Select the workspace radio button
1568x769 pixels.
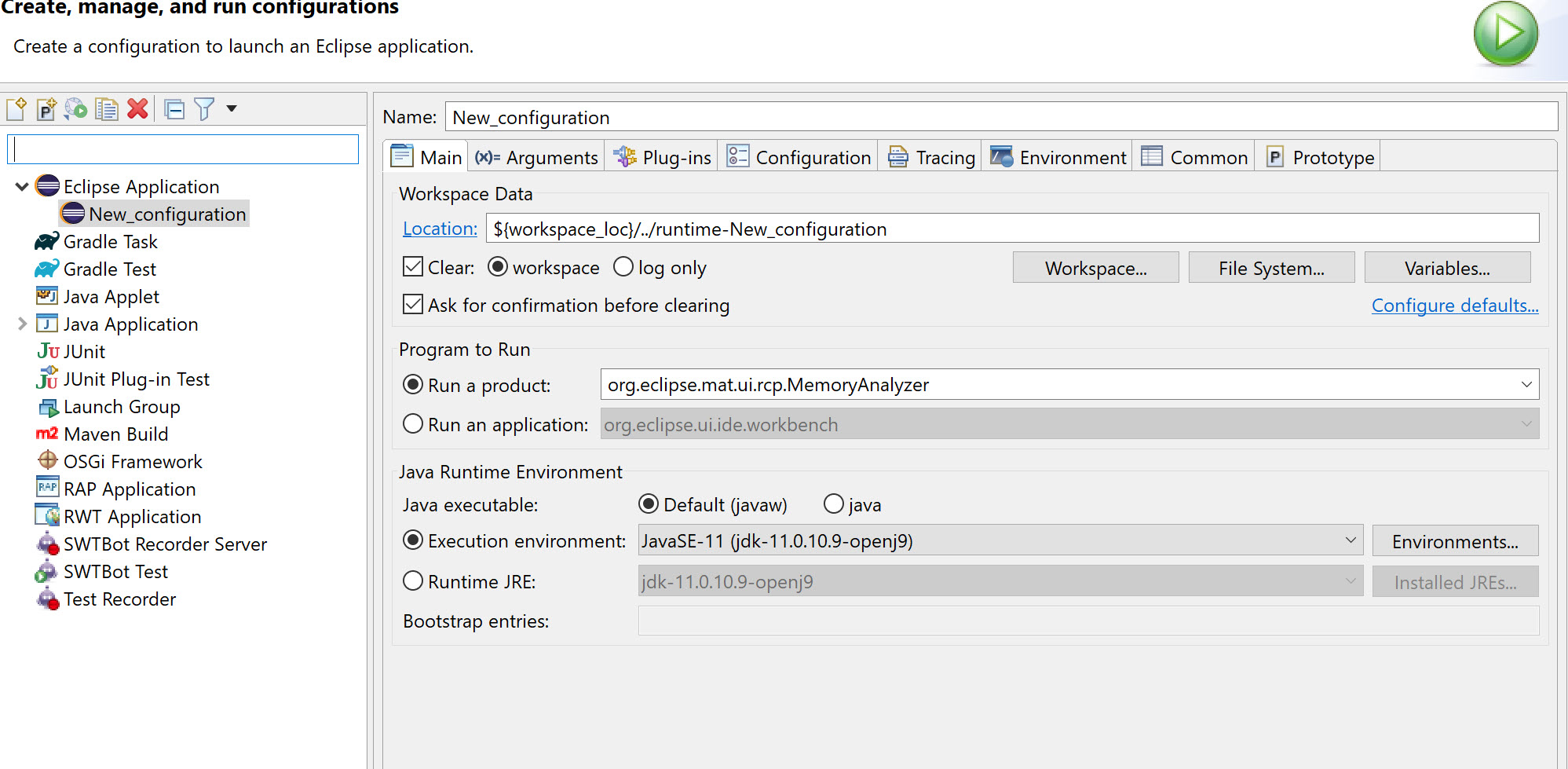click(498, 267)
